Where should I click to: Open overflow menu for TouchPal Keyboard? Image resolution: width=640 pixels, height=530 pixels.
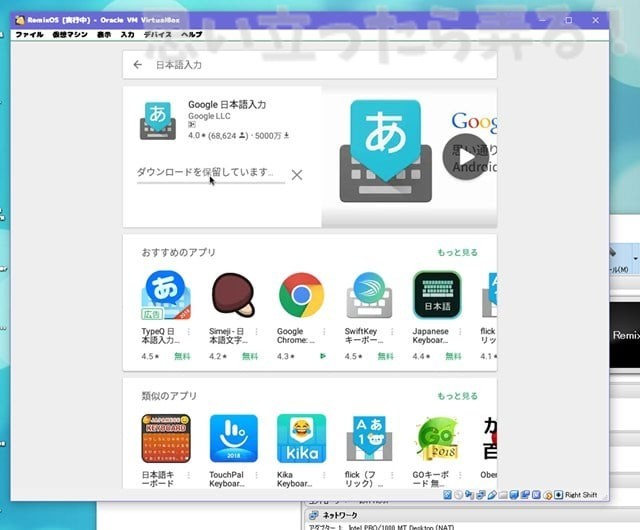(x=256, y=475)
